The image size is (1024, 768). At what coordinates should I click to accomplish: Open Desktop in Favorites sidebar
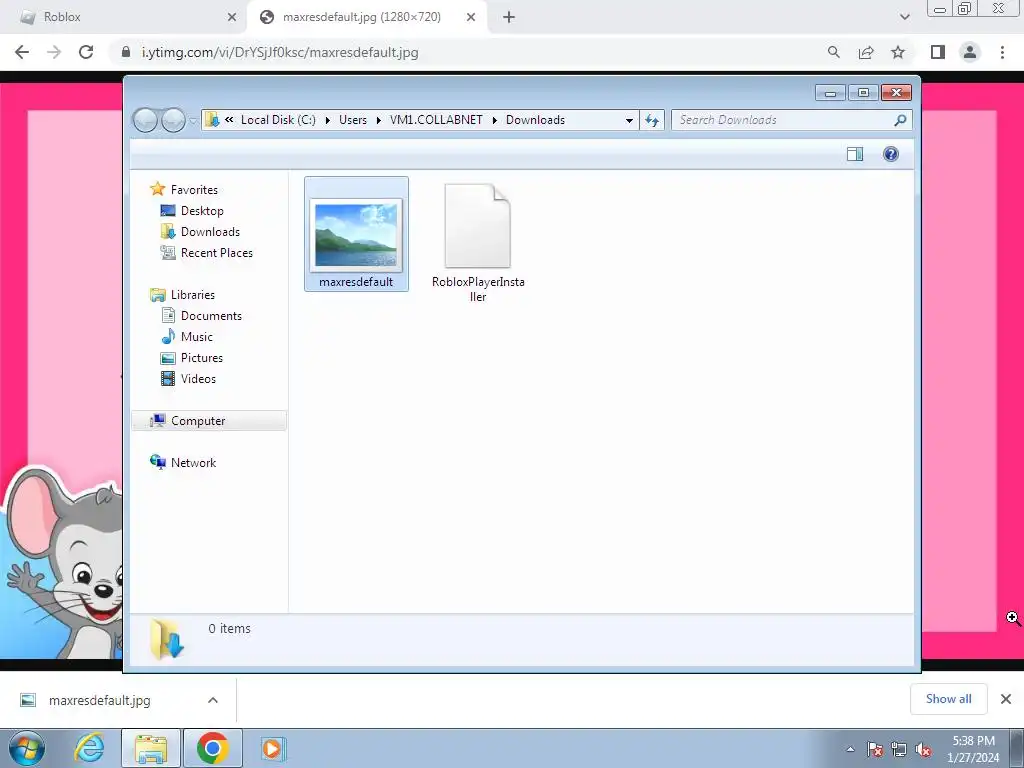pyautogui.click(x=202, y=211)
